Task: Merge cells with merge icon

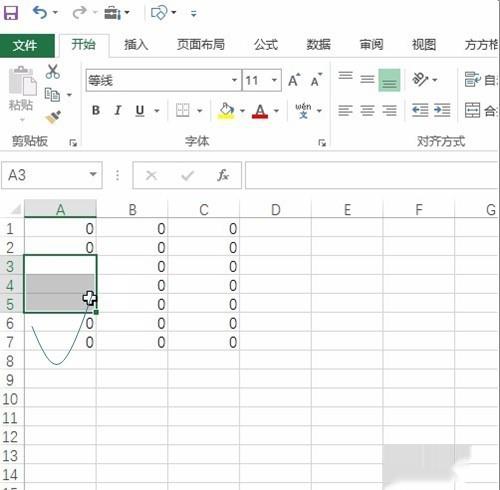Action: point(473,110)
